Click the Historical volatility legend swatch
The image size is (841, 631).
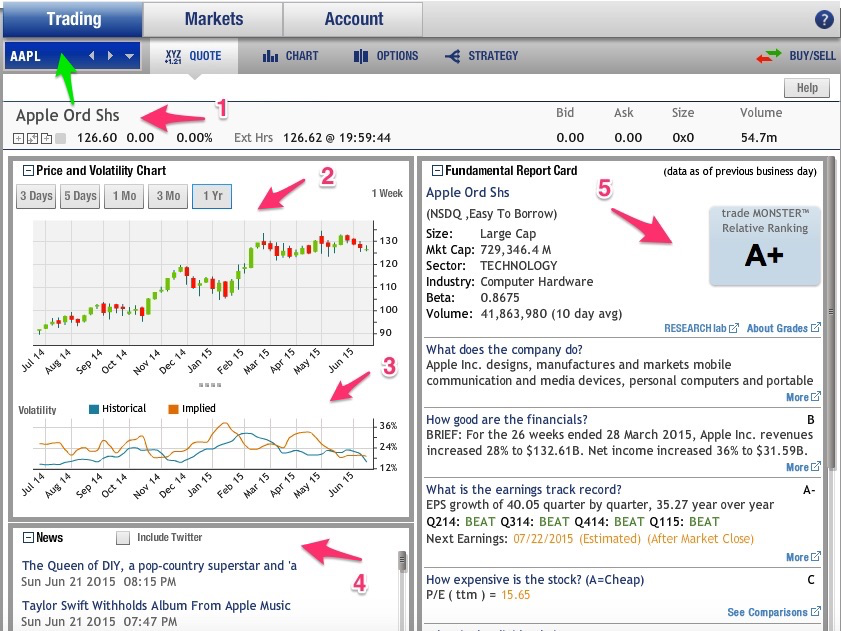[x=94, y=409]
